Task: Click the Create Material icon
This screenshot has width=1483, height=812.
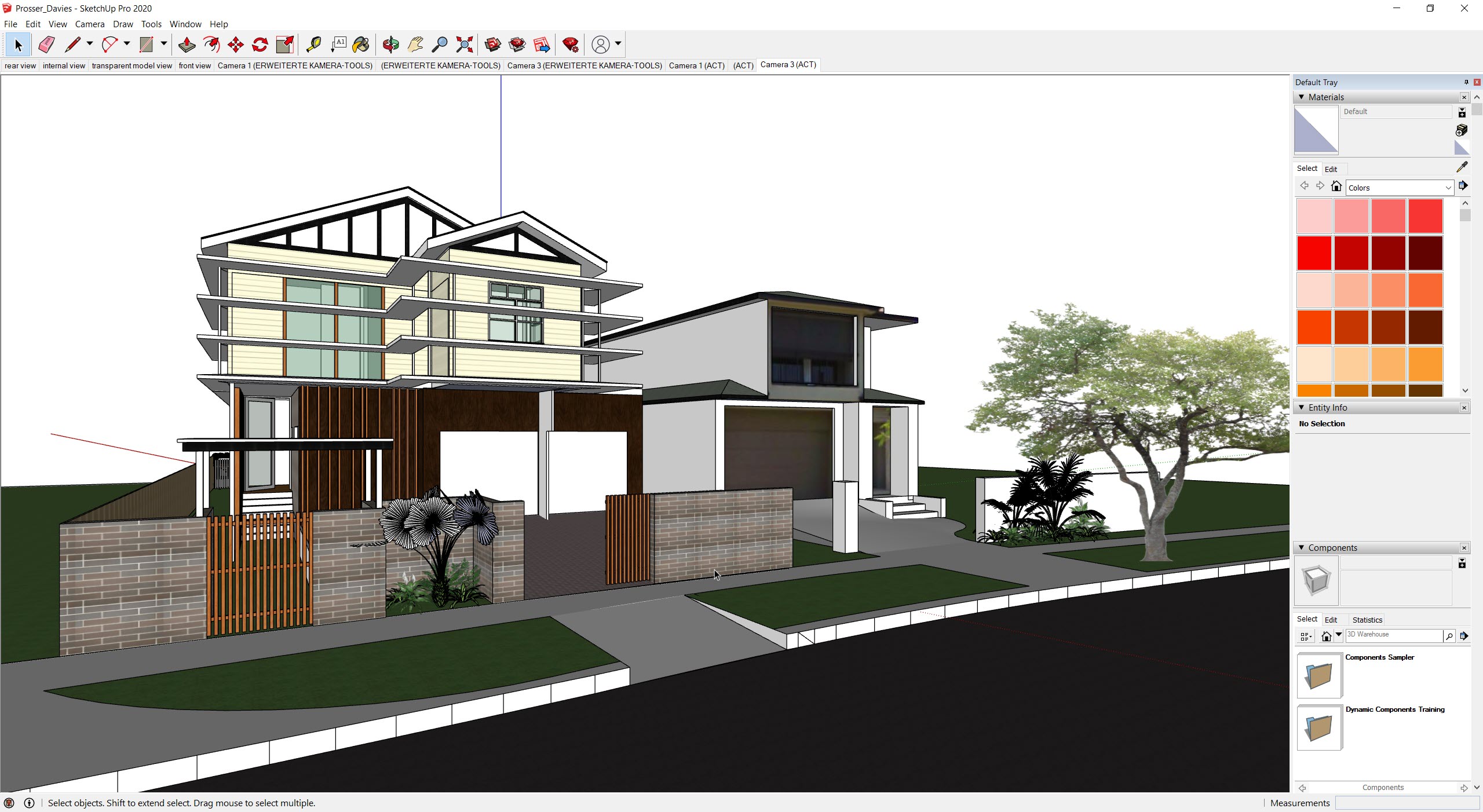Action: coord(1462,130)
